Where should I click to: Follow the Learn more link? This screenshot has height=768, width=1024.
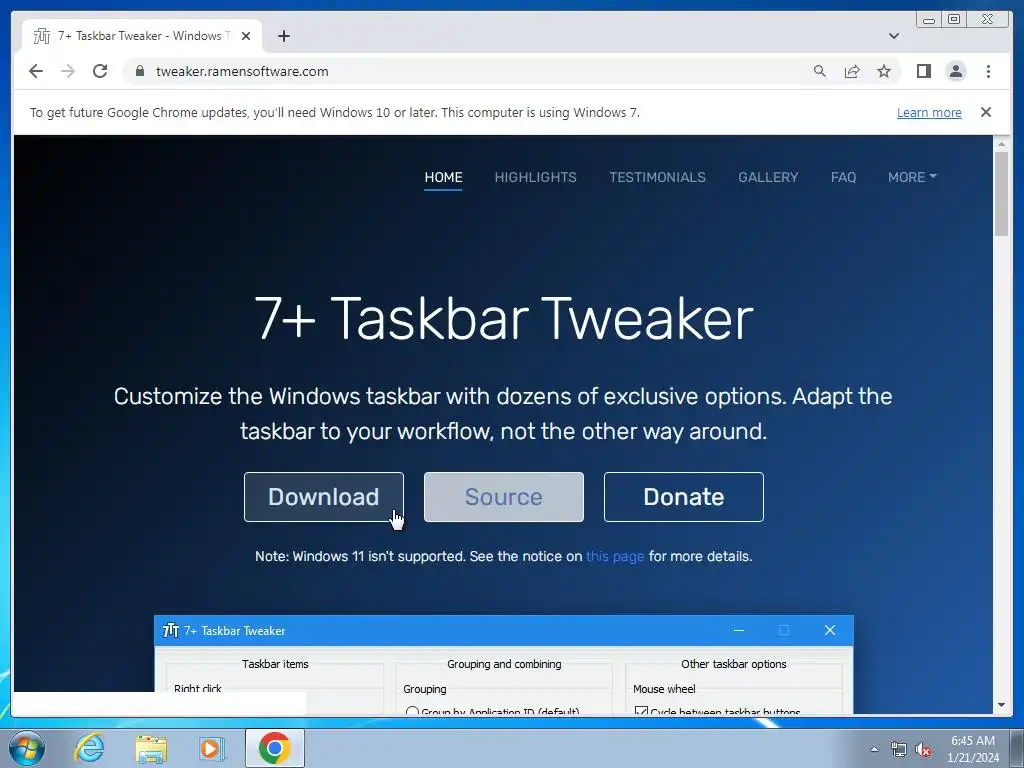click(x=929, y=112)
